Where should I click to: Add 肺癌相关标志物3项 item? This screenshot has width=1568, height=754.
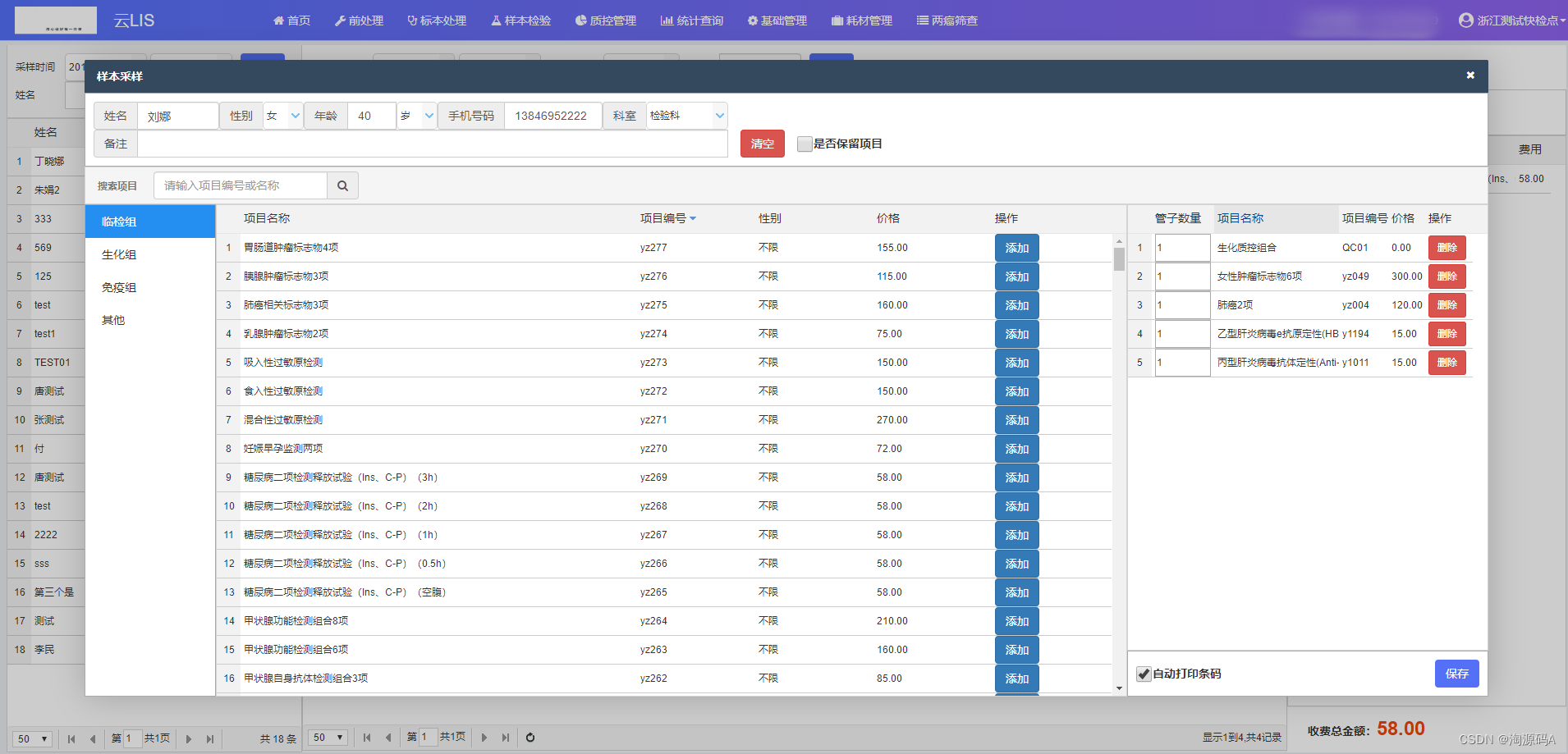[x=1017, y=305]
